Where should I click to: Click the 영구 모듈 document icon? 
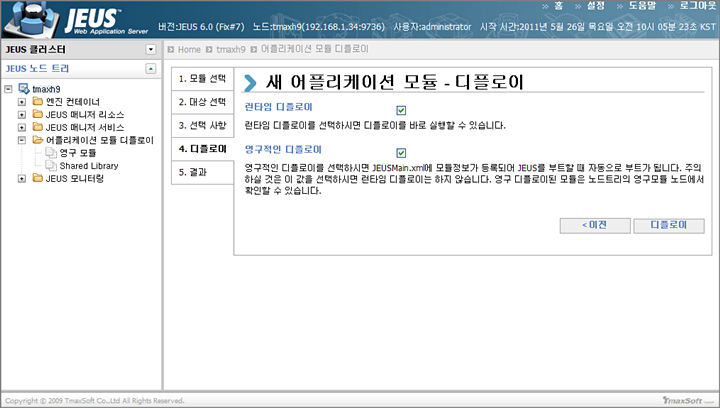(51, 152)
